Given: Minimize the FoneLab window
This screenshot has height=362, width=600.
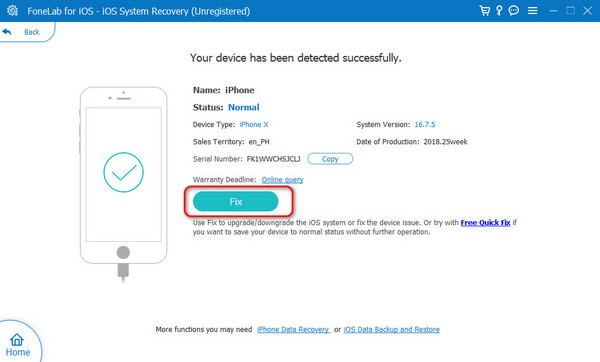Looking at the screenshot, I should click(553, 11).
